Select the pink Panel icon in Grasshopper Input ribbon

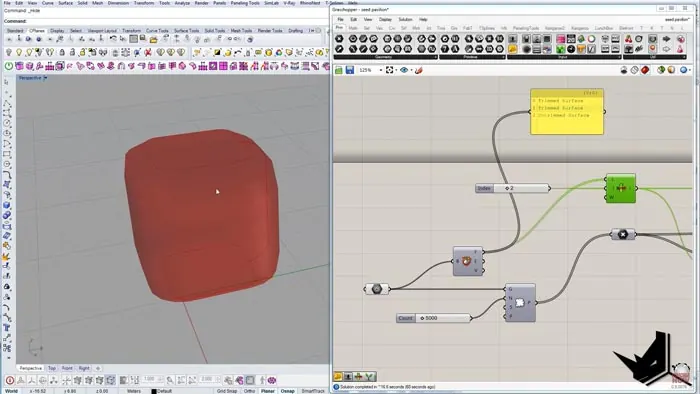pyautogui.click(x=561, y=39)
